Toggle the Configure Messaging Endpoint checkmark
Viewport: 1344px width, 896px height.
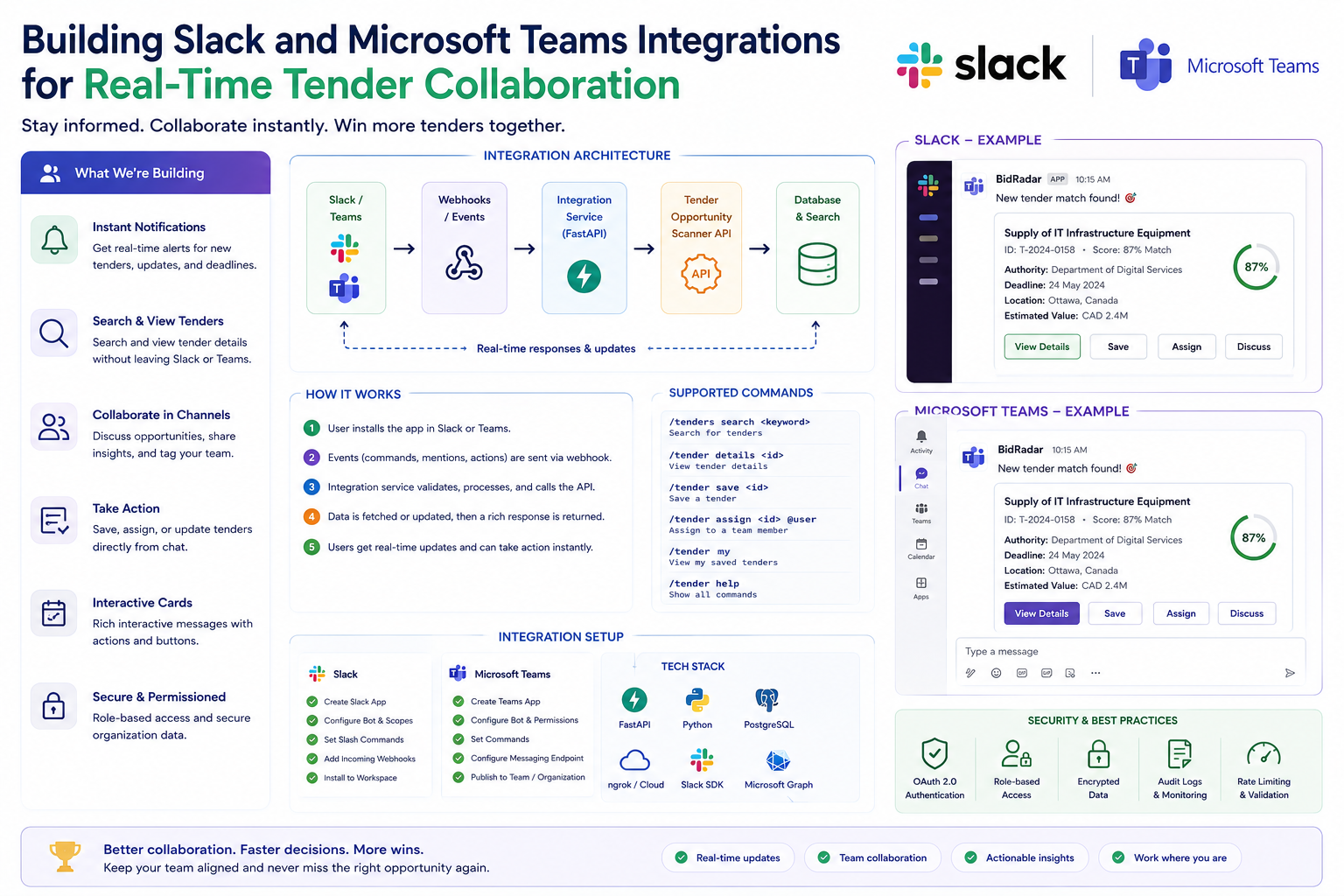(458, 758)
